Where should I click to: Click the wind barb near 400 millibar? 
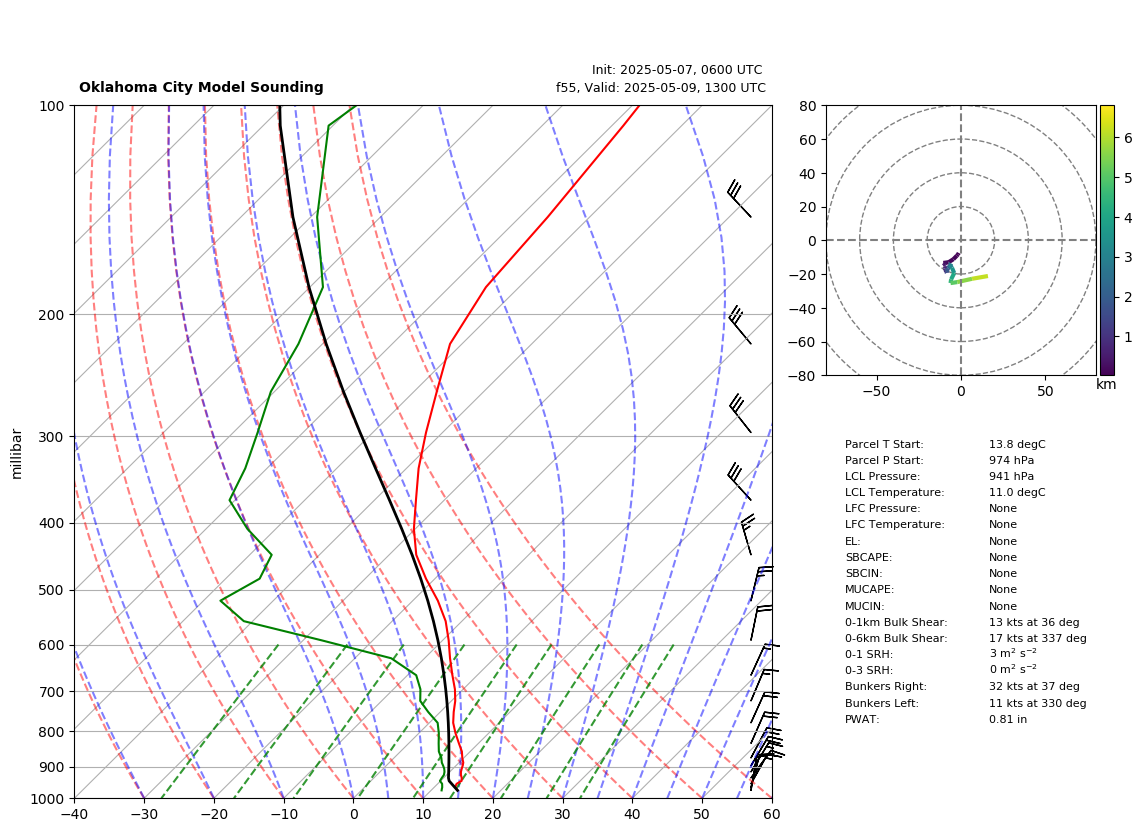[x=747, y=535]
